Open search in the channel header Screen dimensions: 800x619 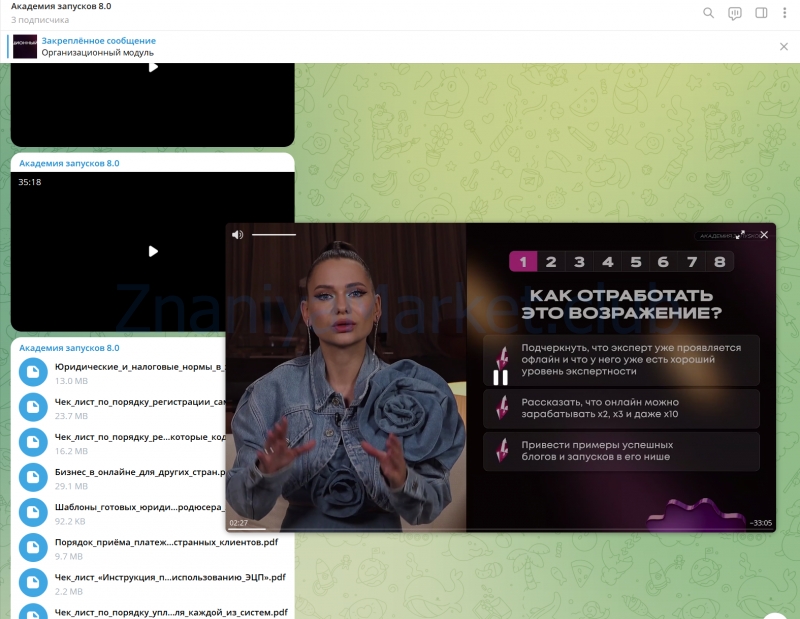point(708,13)
